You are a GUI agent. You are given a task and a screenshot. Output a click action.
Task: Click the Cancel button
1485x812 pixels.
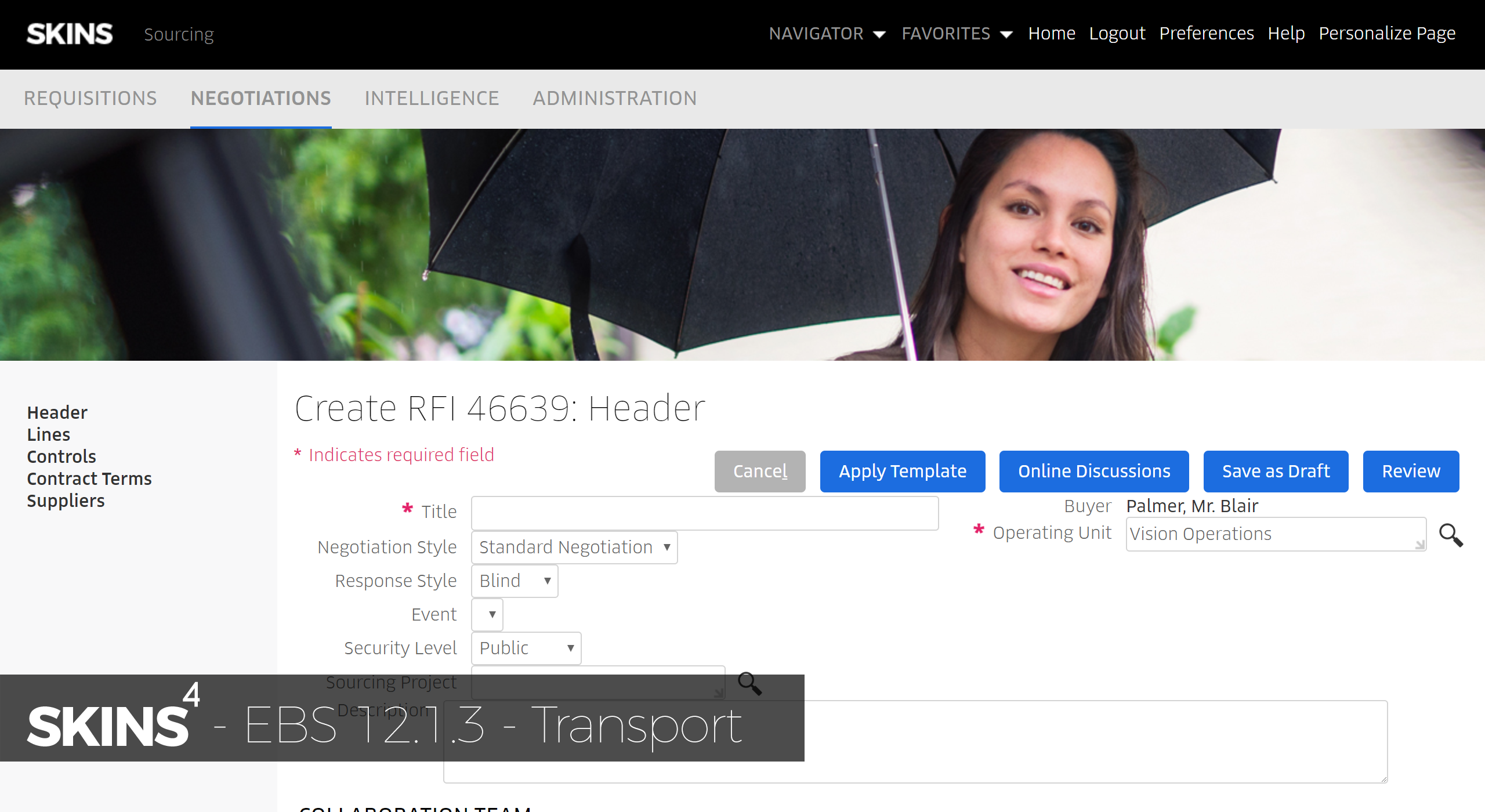tap(760, 471)
